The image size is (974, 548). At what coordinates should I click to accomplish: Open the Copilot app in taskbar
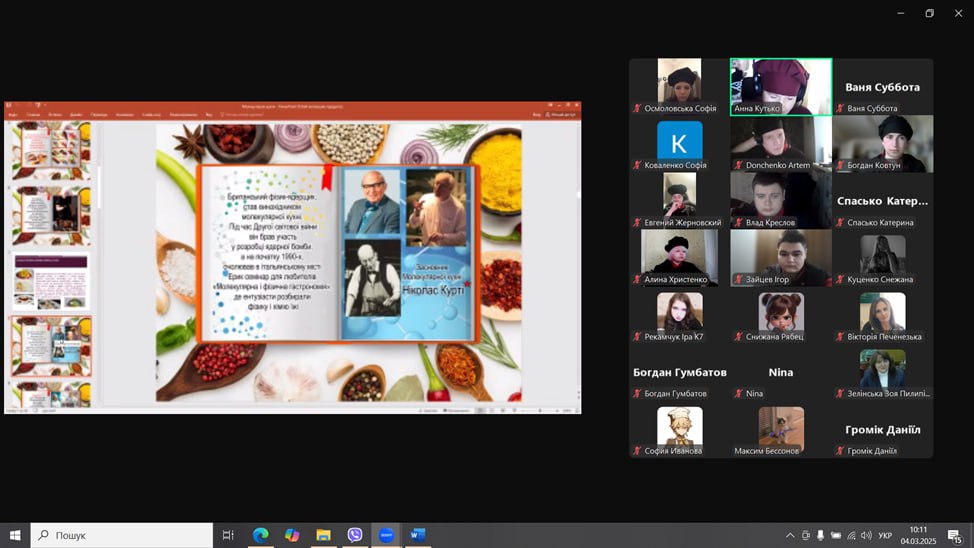[292, 535]
